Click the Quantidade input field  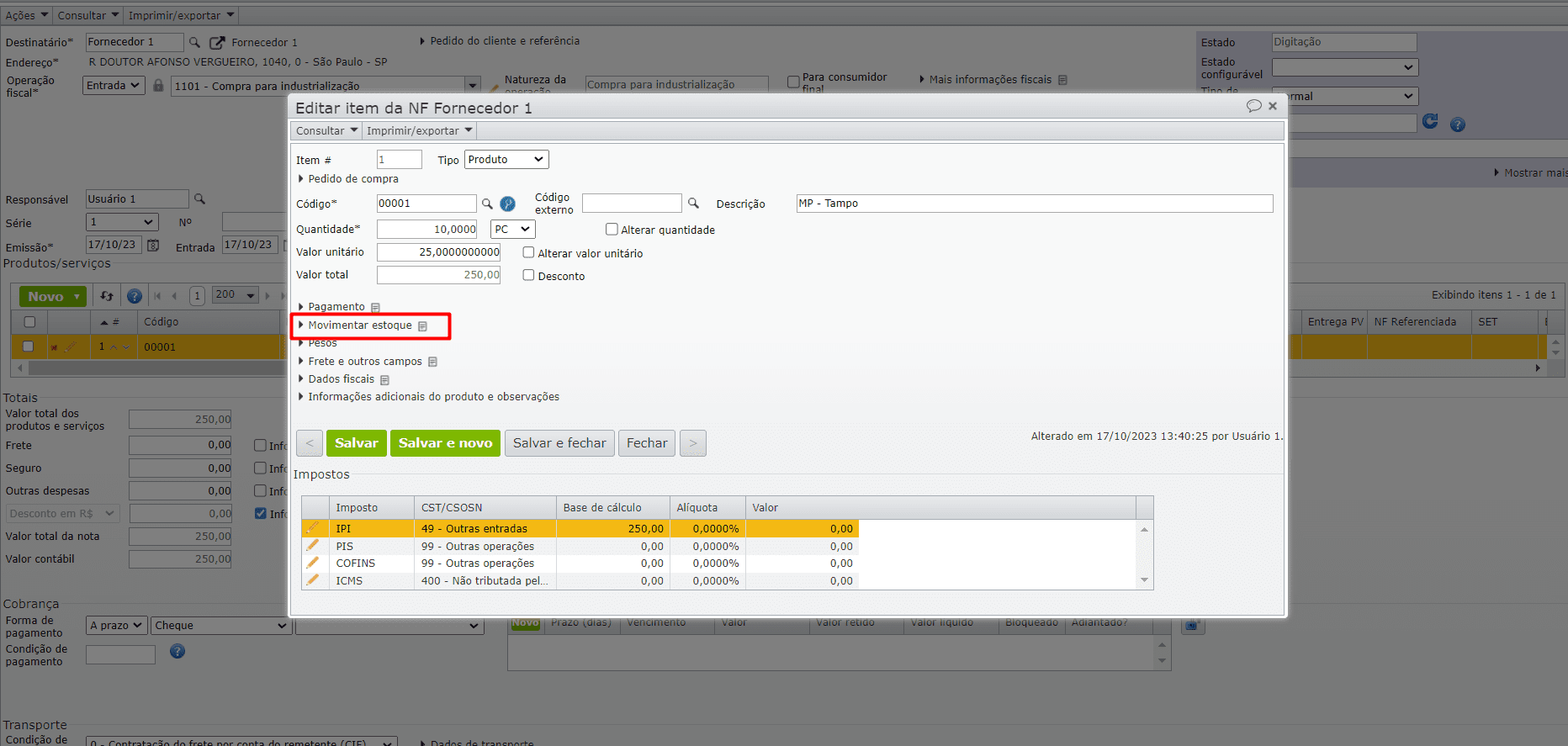426,230
